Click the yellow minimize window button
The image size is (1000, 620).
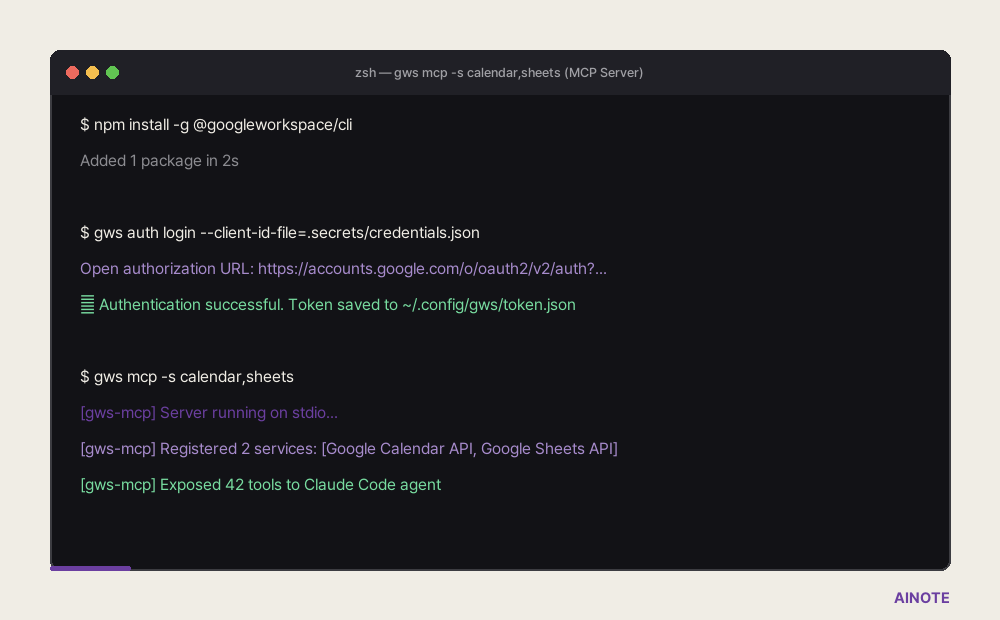click(92, 73)
